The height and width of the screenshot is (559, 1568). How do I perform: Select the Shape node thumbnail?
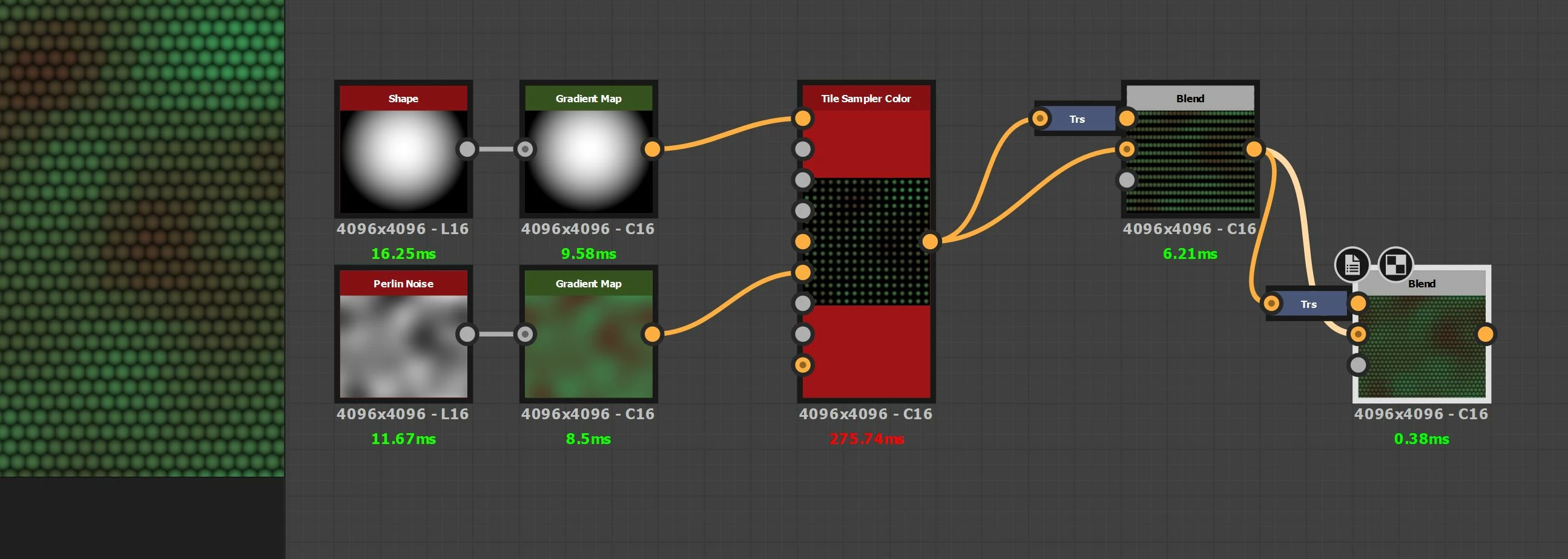(x=404, y=161)
